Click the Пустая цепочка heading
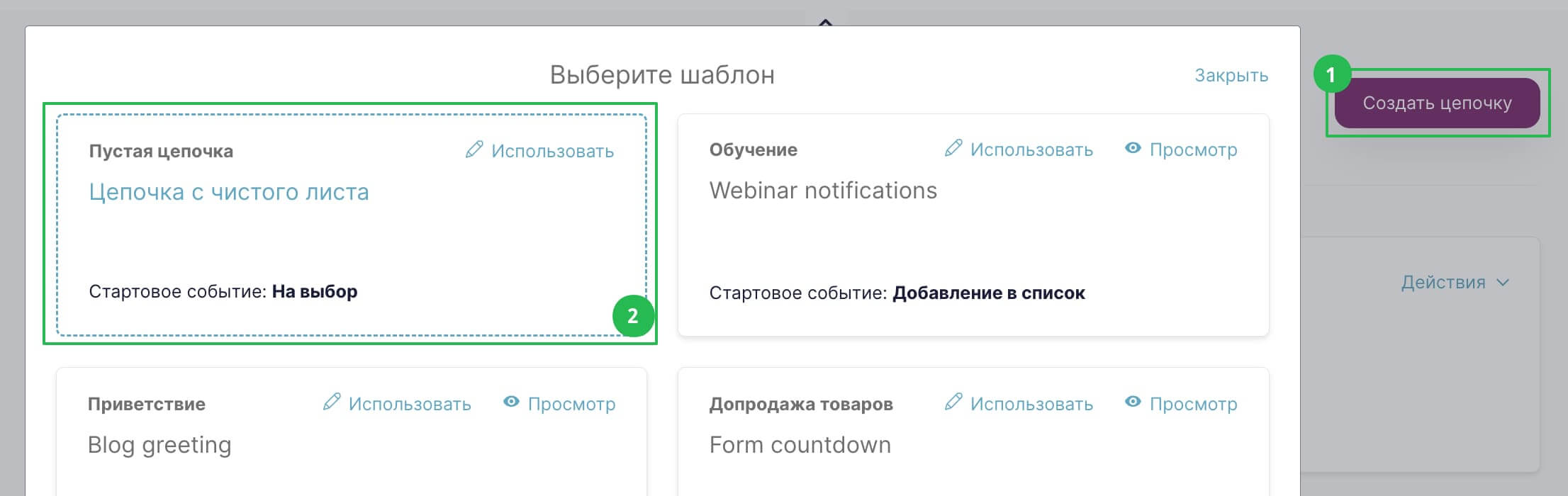 click(x=161, y=152)
